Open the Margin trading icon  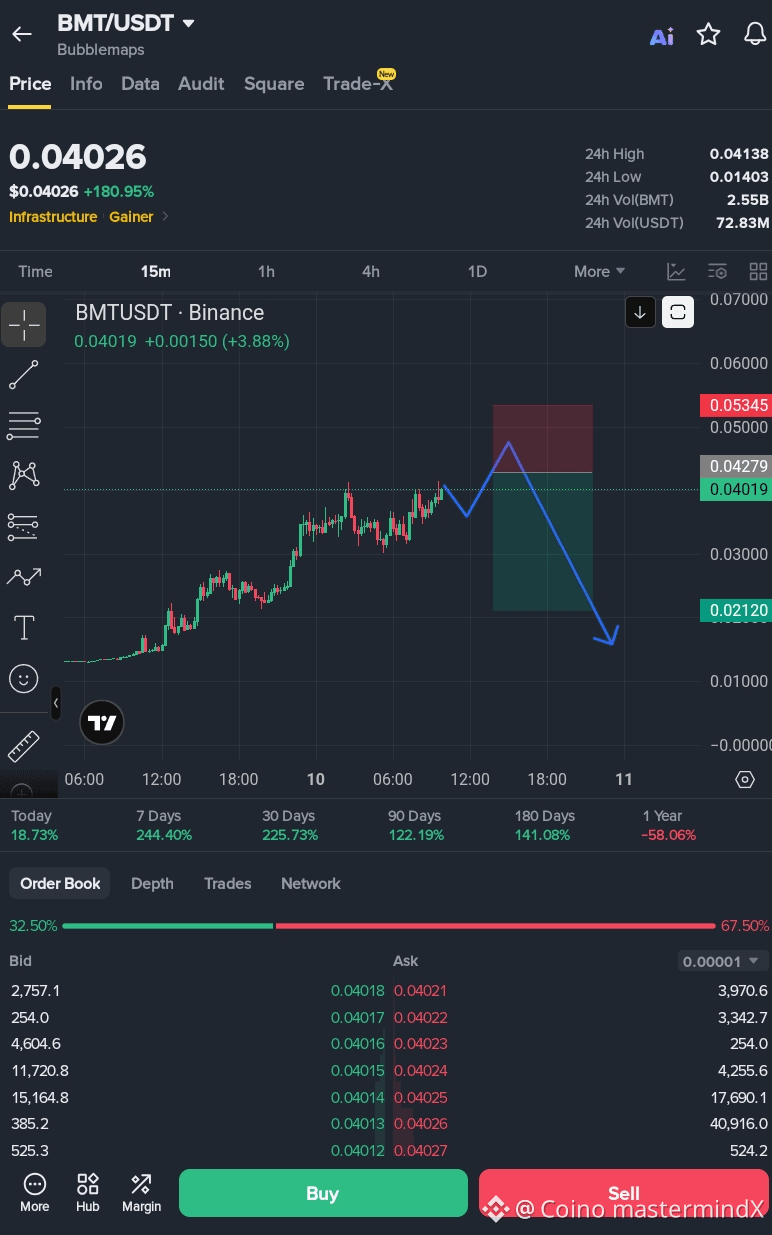(141, 1193)
